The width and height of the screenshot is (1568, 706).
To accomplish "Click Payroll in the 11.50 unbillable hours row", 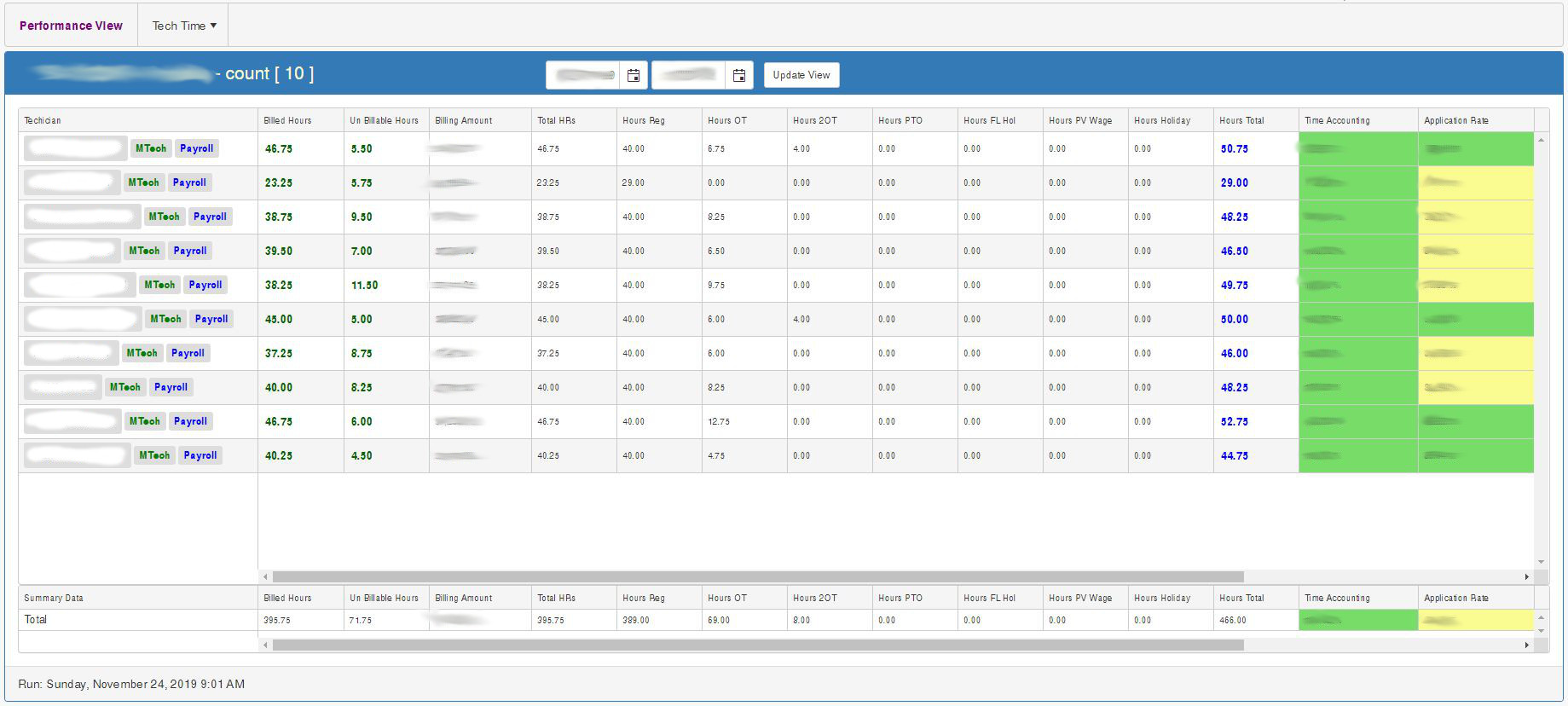I will pyautogui.click(x=205, y=285).
